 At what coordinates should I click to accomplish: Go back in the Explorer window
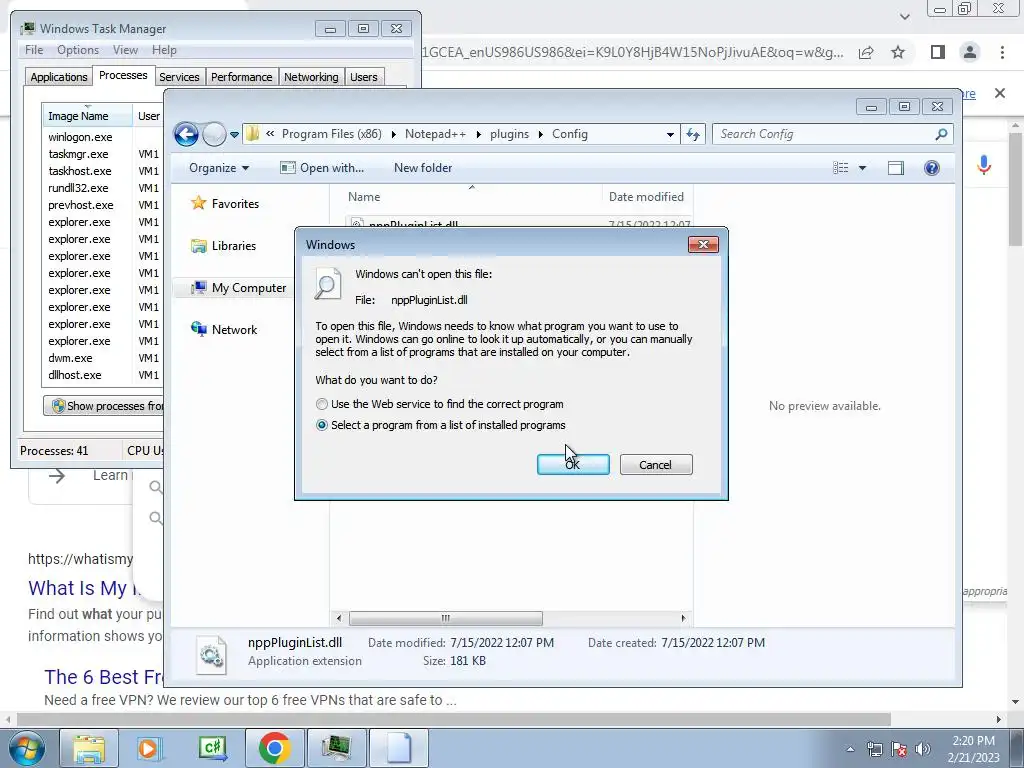187,135
